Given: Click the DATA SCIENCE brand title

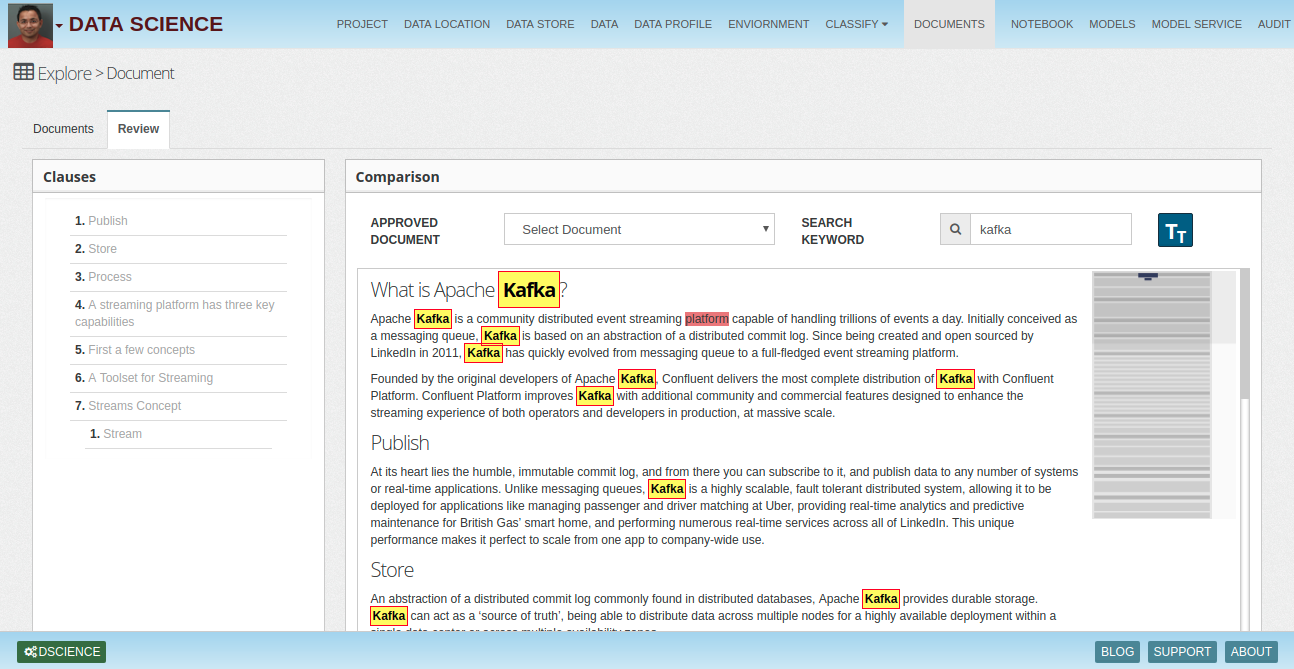Looking at the screenshot, I should [x=146, y=24].
